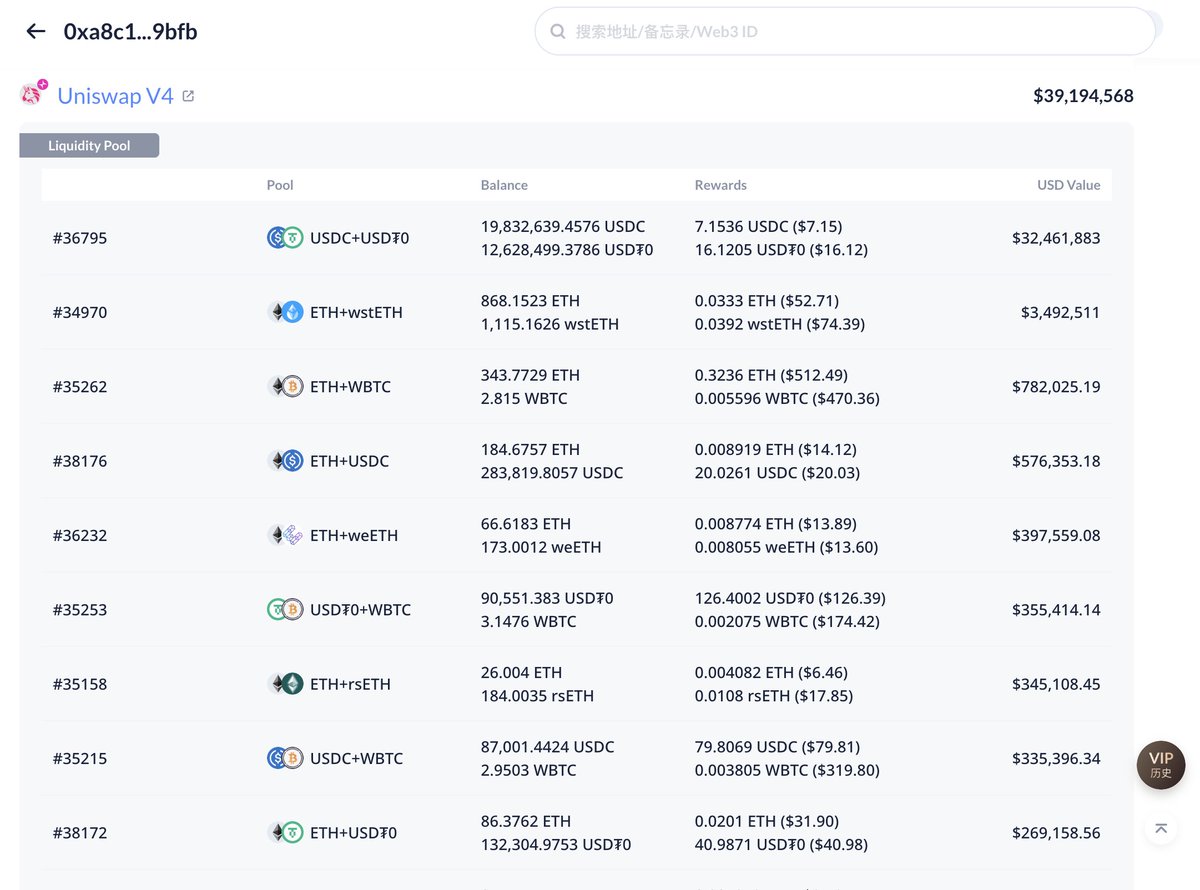Click the balance 184.0035 rsETH

point(537,696)
